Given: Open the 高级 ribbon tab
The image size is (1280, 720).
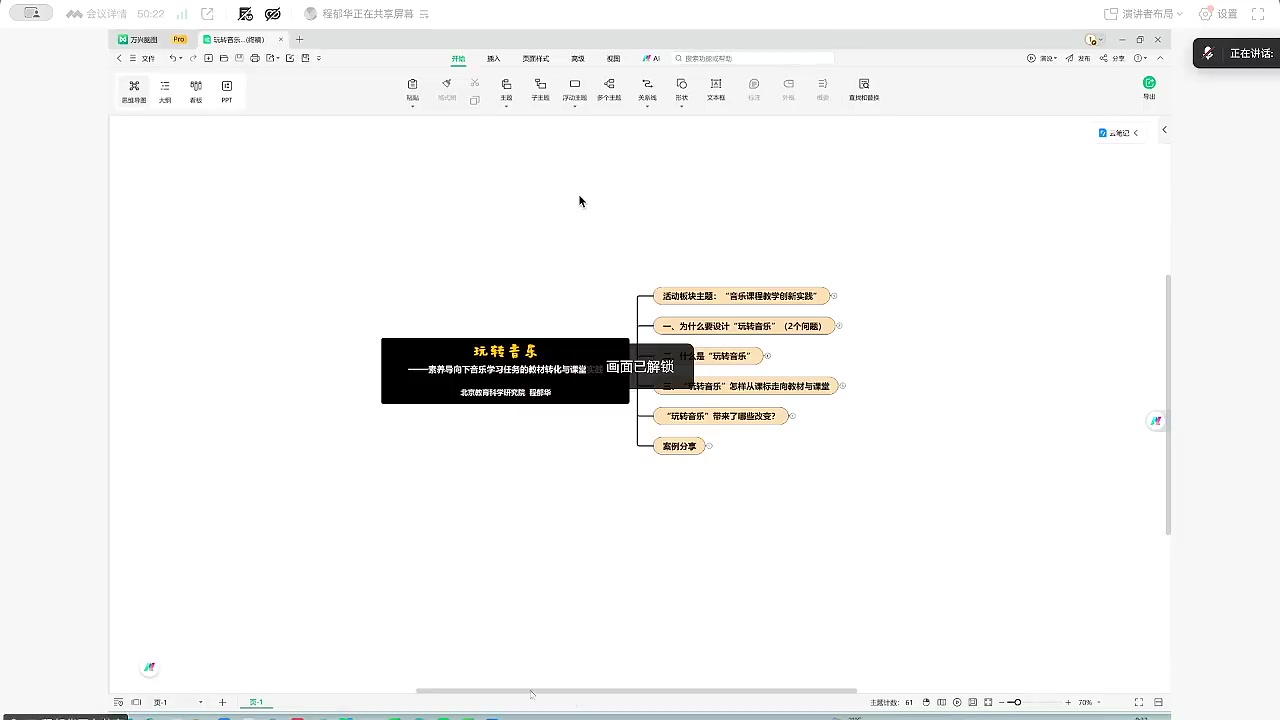Looking at the screenshot, I should (x=577, y=58).
